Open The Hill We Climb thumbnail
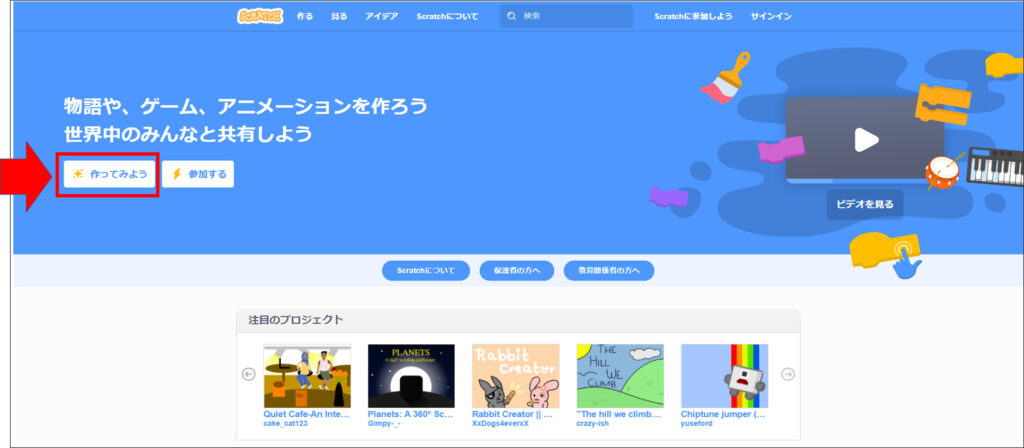1024x448 pixels. (620, 376)
